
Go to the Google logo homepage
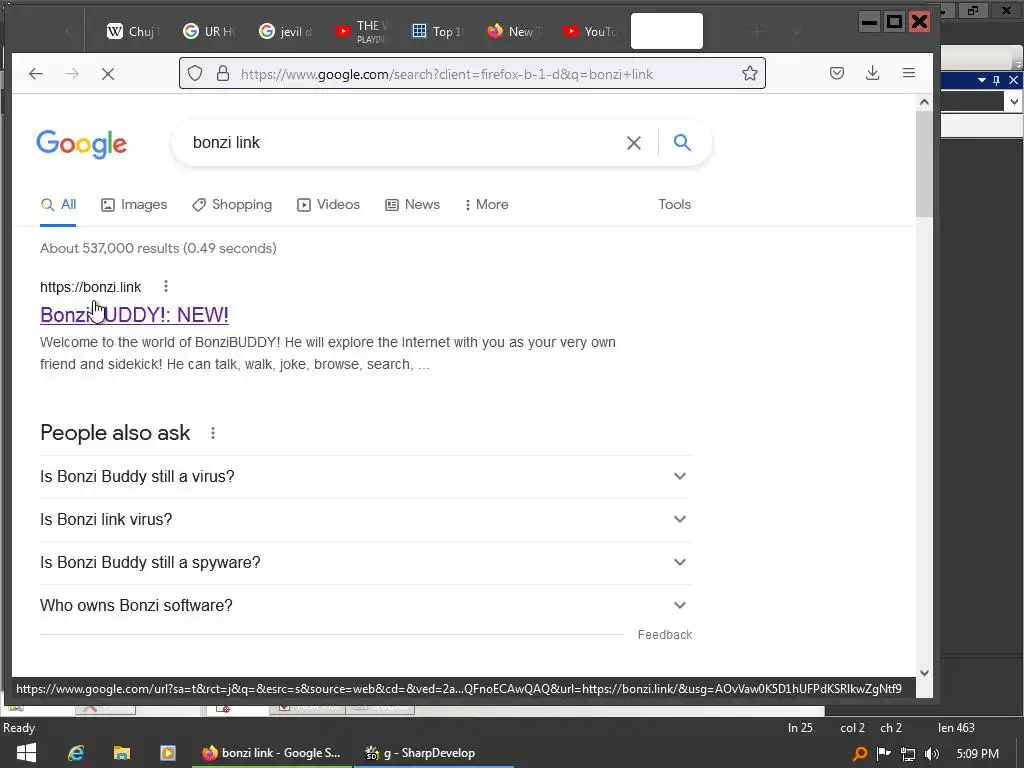tap(82, 144)
